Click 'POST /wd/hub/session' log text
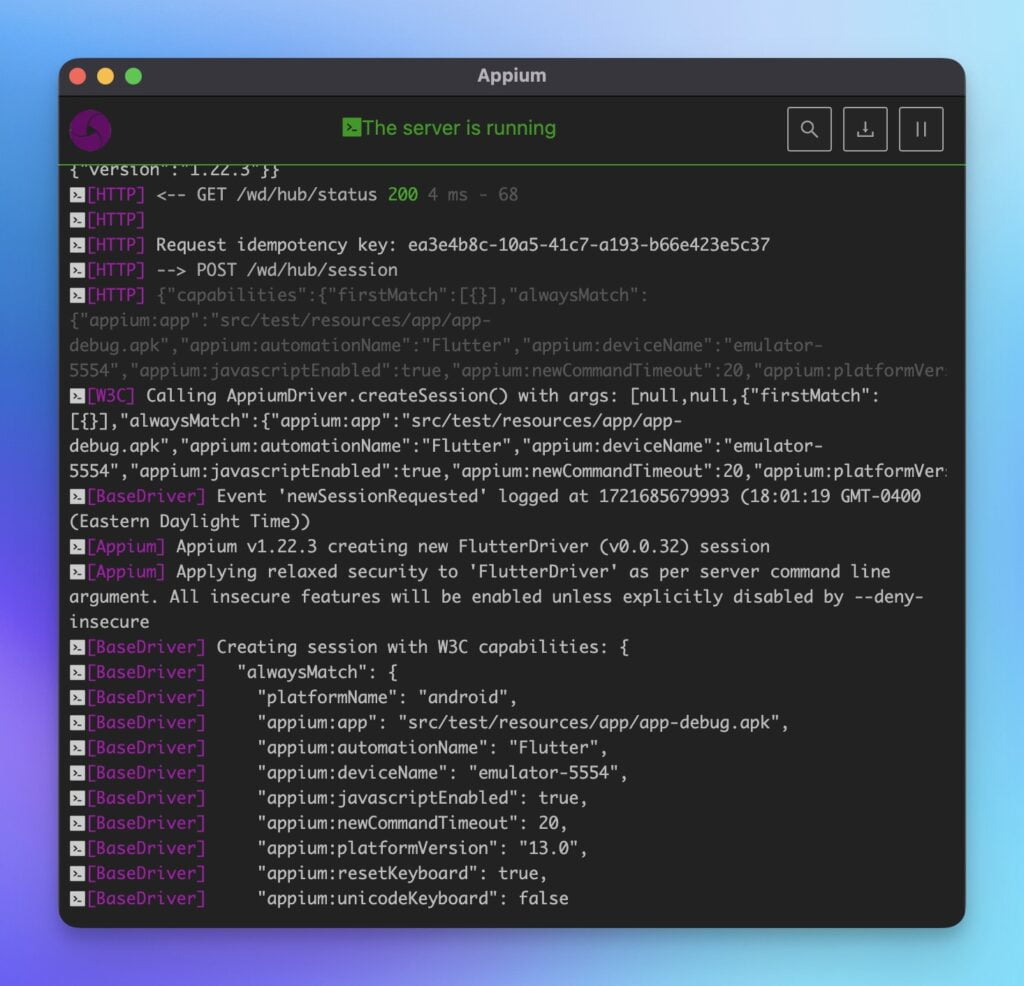 click(x=297, y=270)
